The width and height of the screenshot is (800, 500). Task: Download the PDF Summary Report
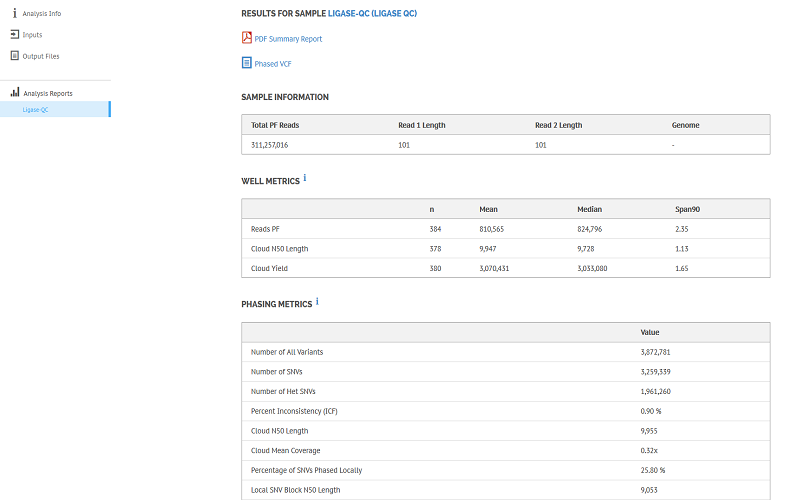[x=288, y=39]
